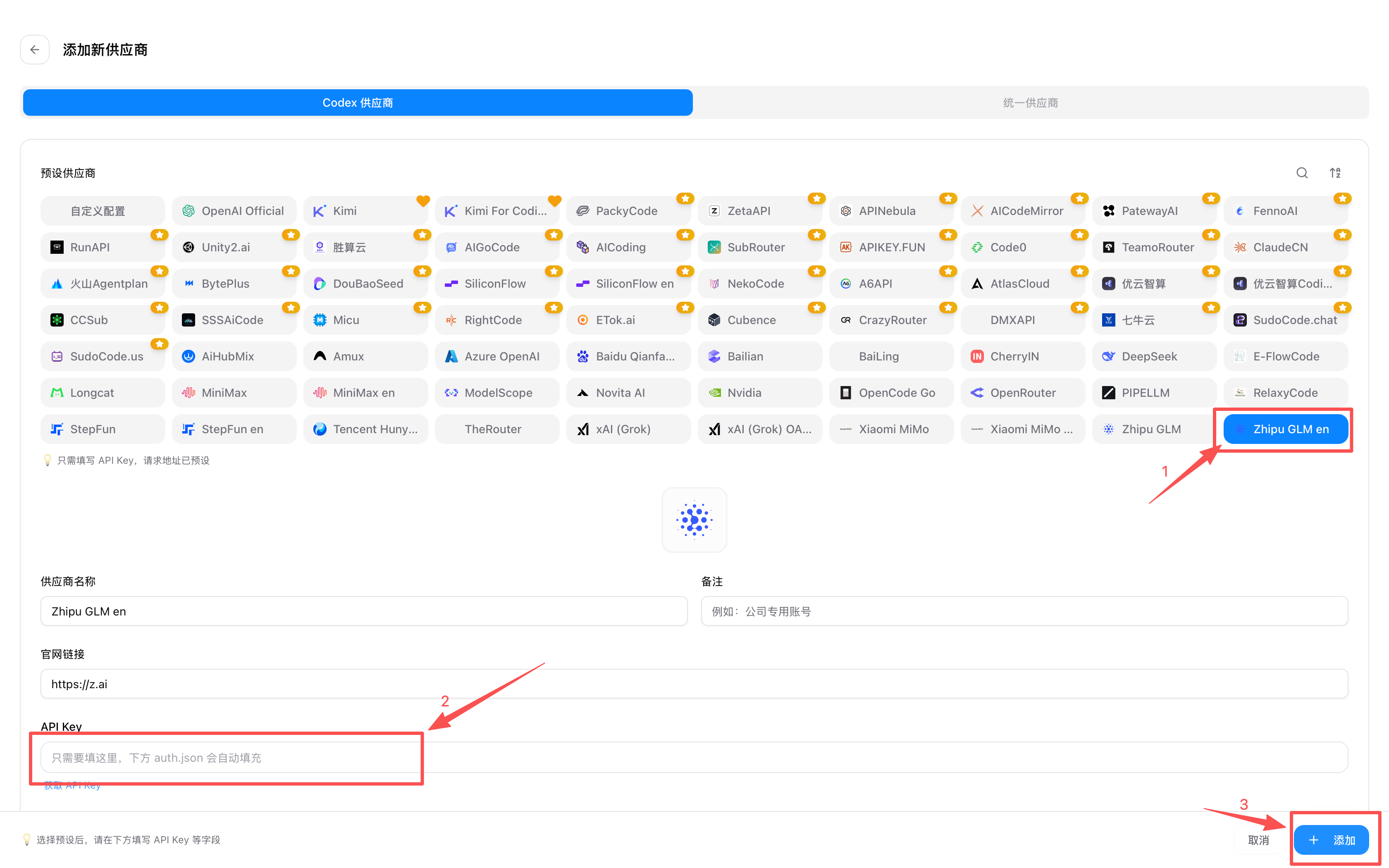1389x868 pixels.
Task: Select the RunAPI preset
Action: tap(103, 248)
